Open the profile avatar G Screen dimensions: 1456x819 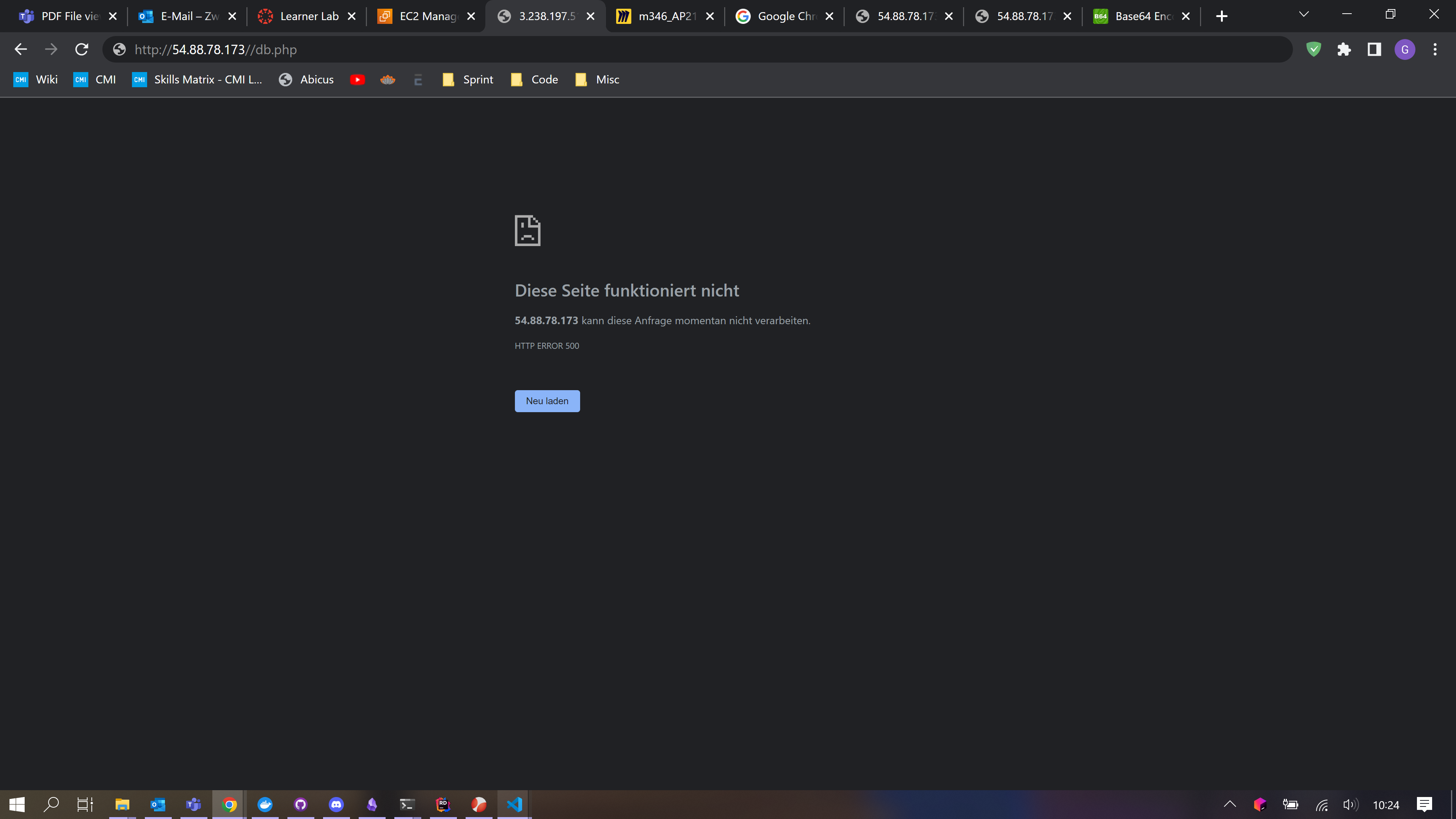click(x=1404, y=50)
